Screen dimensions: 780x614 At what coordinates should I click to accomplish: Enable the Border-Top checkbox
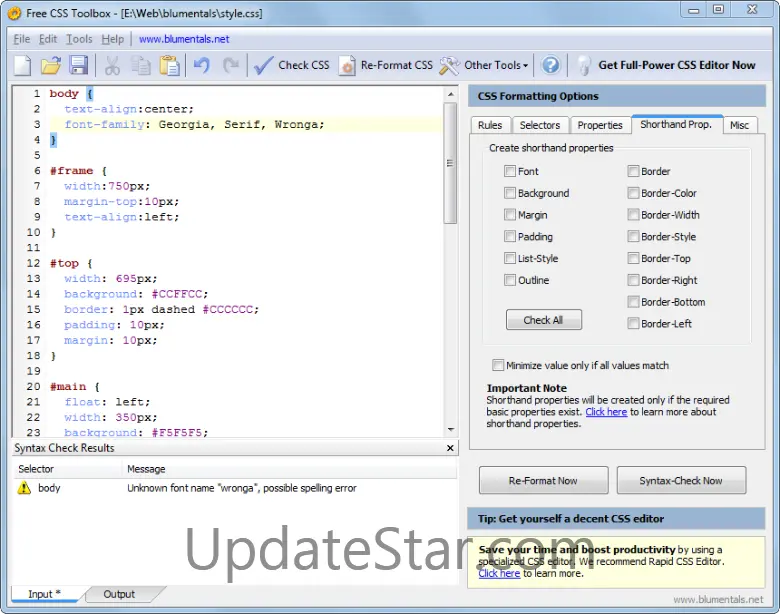(633, 258)
